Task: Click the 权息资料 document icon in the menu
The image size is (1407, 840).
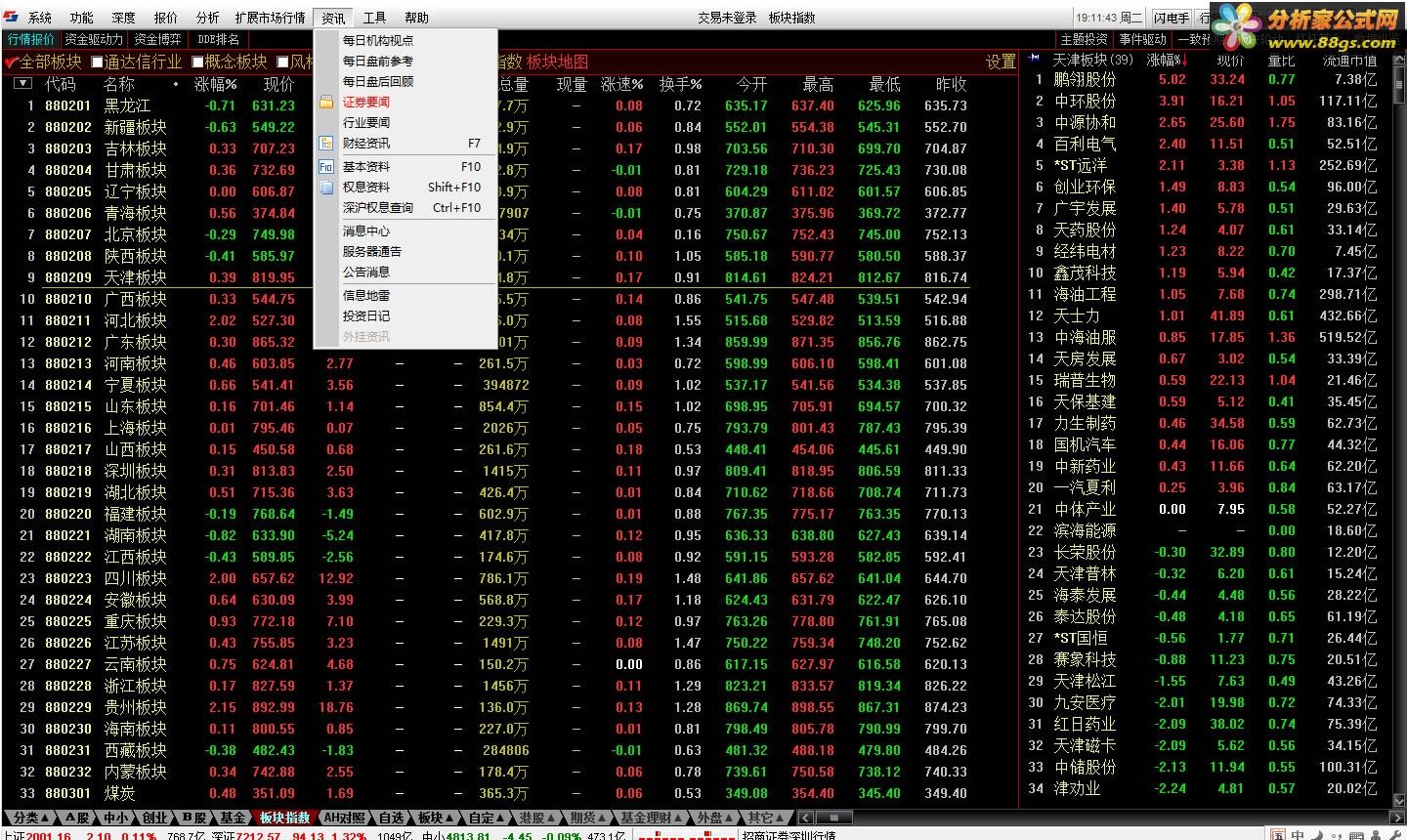Action: [326, 187]
